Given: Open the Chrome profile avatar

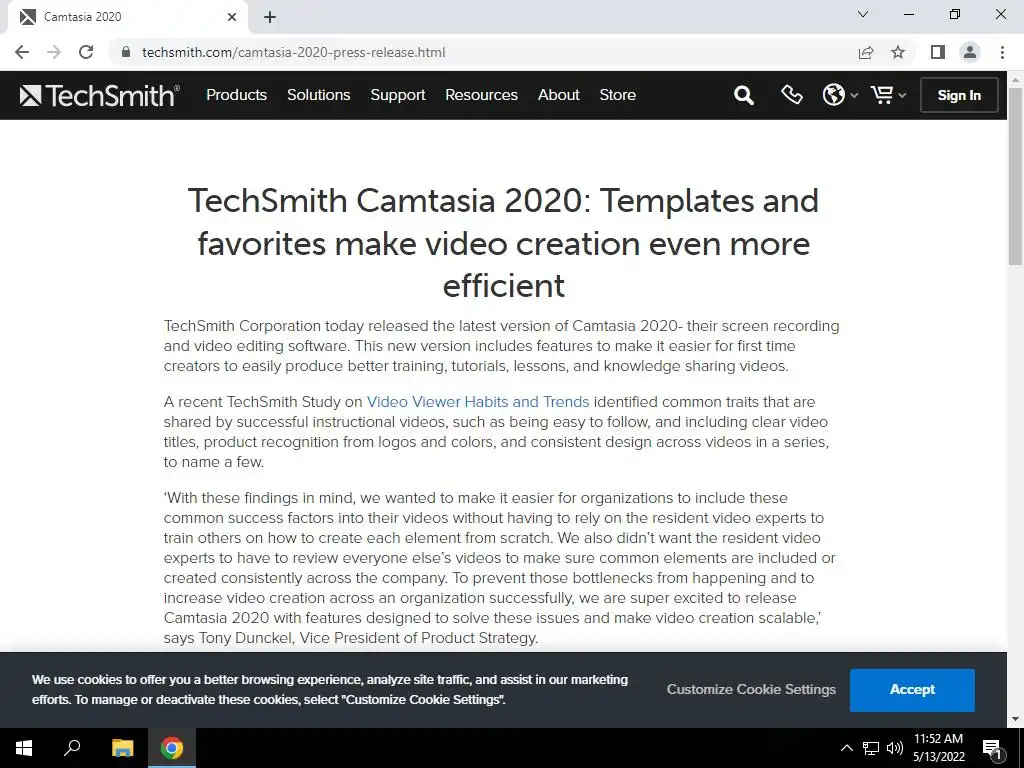Looking at the screenshot, I should [x=970, y=52].
